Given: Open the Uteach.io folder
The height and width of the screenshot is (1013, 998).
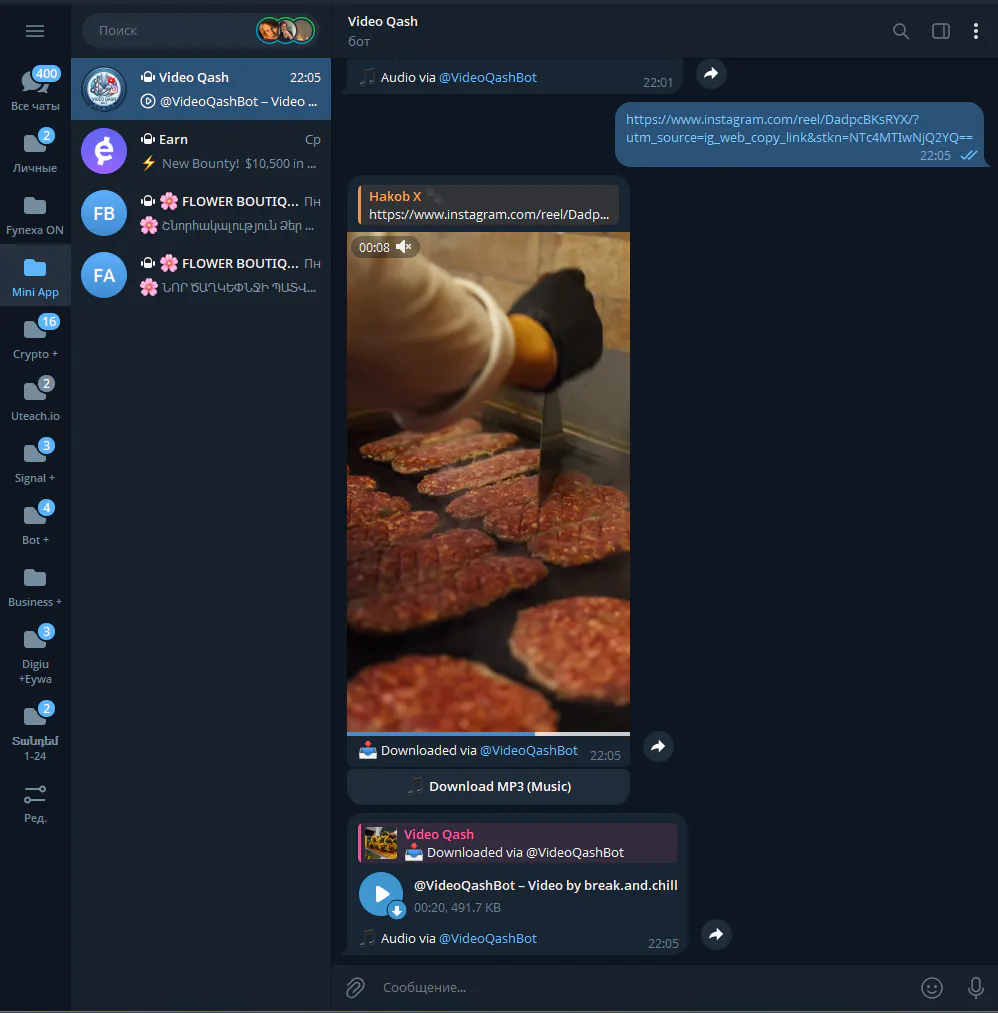Looking at the screenshot, I should pos(36,399).
